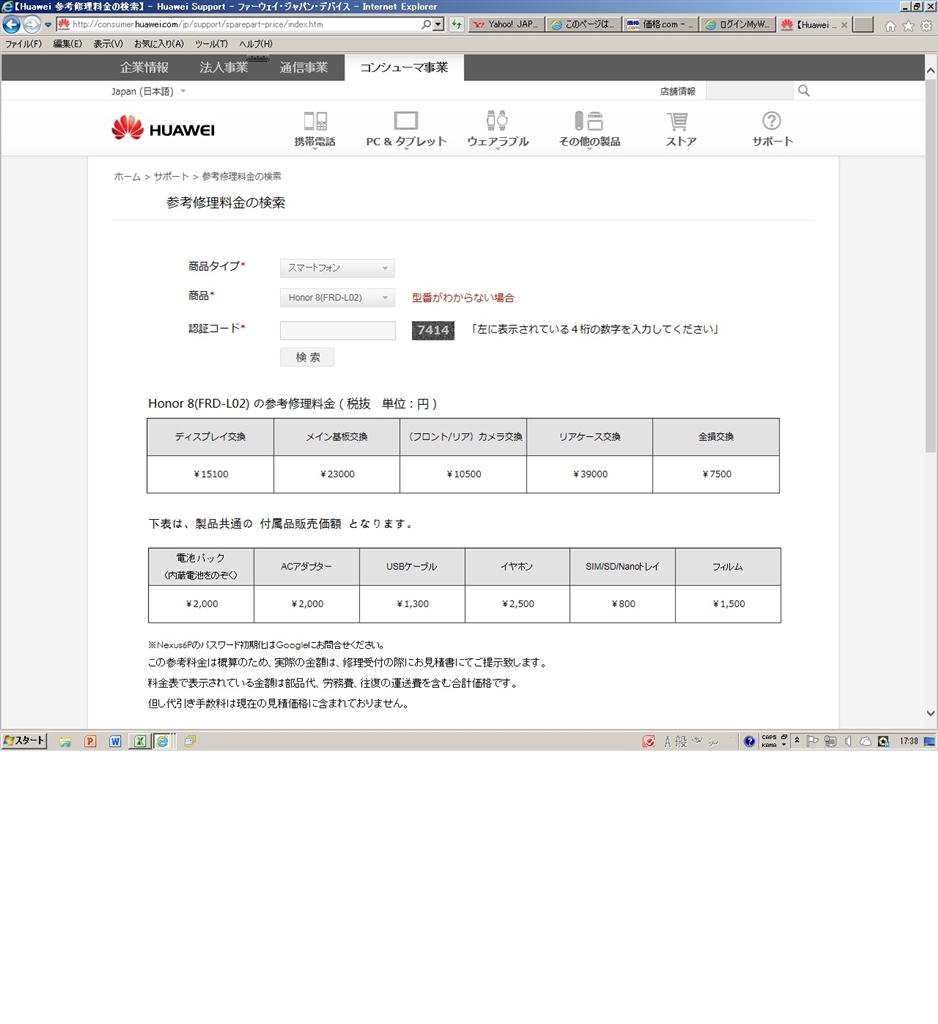Open the ヘルプ(H) menu
Image resolution: width=938 pixels, height=1024 pixels.
255,44
